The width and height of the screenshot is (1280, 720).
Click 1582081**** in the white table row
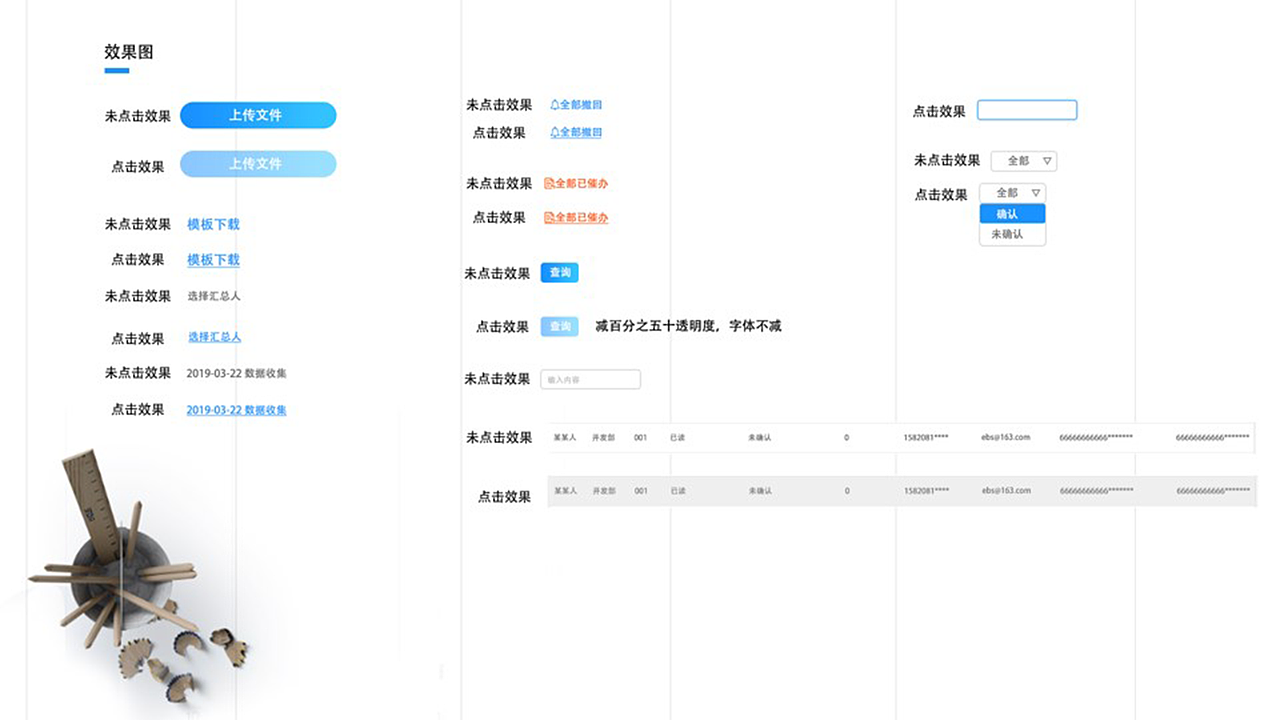(926, 437)
